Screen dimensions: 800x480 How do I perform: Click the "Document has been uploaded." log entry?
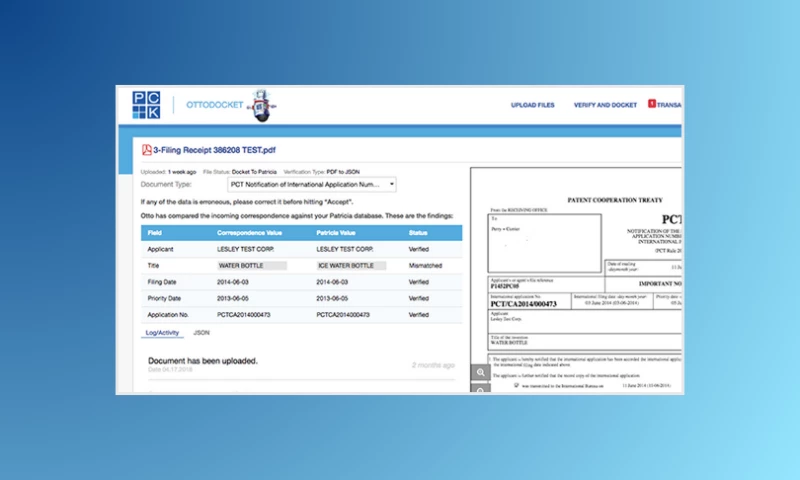pyautogui.click(x=203, y=361)
